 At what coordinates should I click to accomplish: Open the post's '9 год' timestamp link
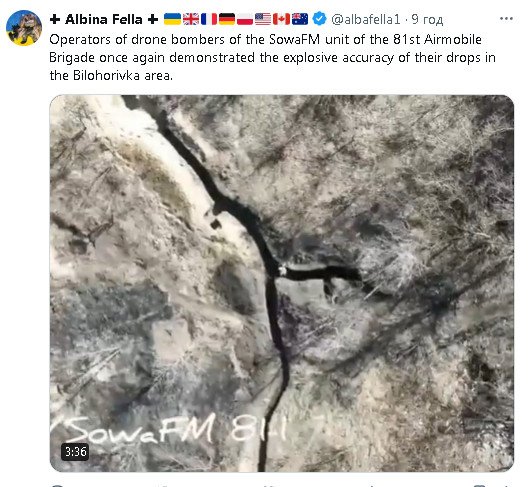coord(427,20)
